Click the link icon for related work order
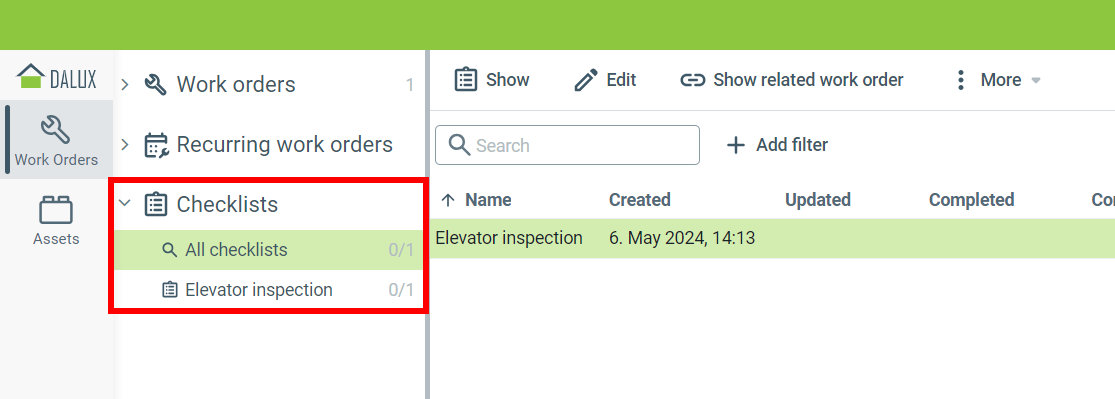This screenshot has width=1115, height=399. click(693, 80)
